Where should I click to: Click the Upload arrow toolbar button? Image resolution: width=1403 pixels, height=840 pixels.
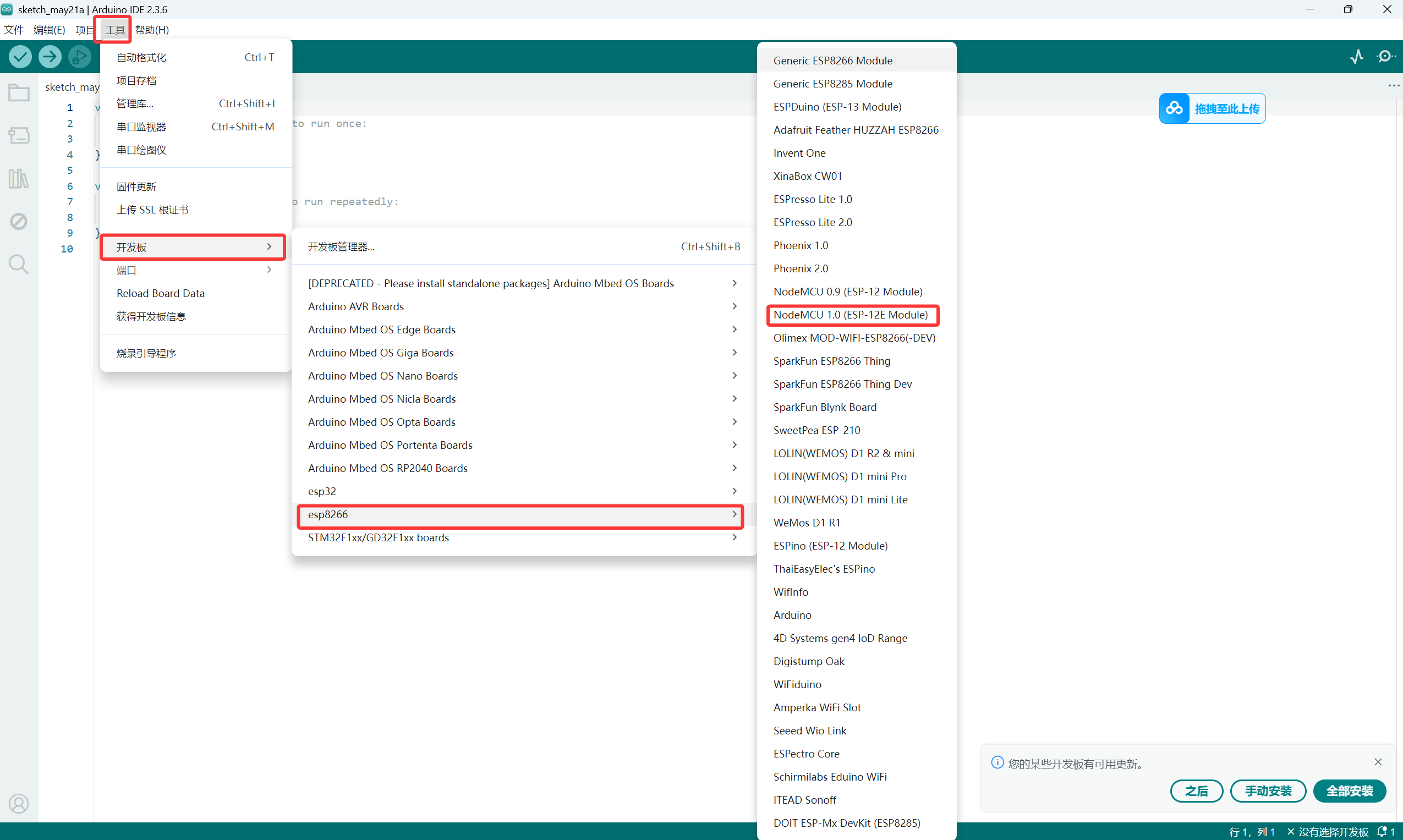pos(50,57)
